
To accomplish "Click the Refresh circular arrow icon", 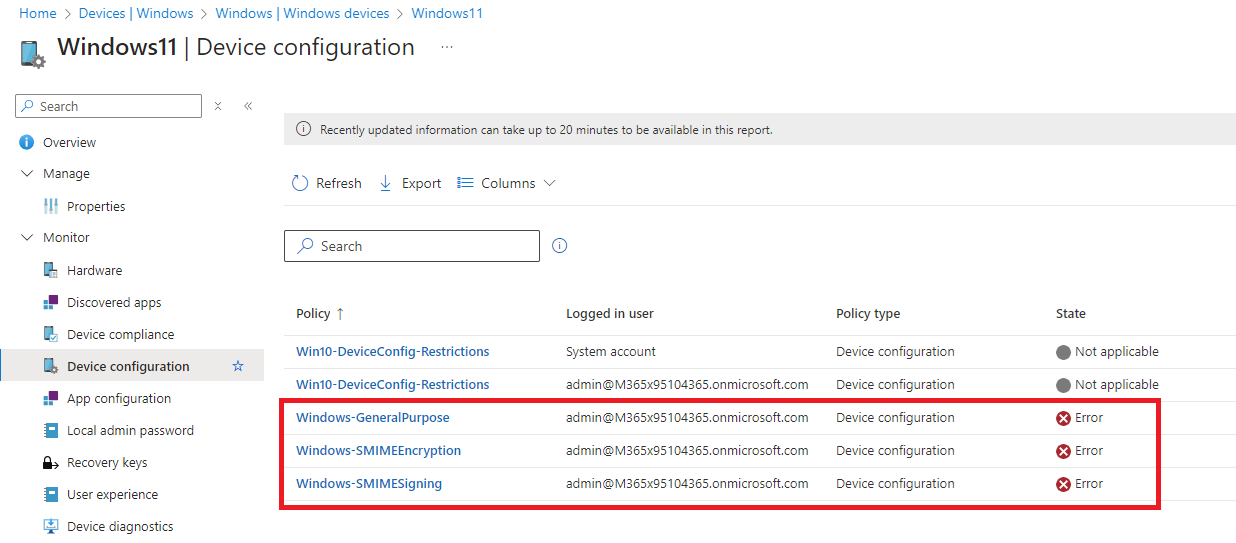I will point(300,183).
